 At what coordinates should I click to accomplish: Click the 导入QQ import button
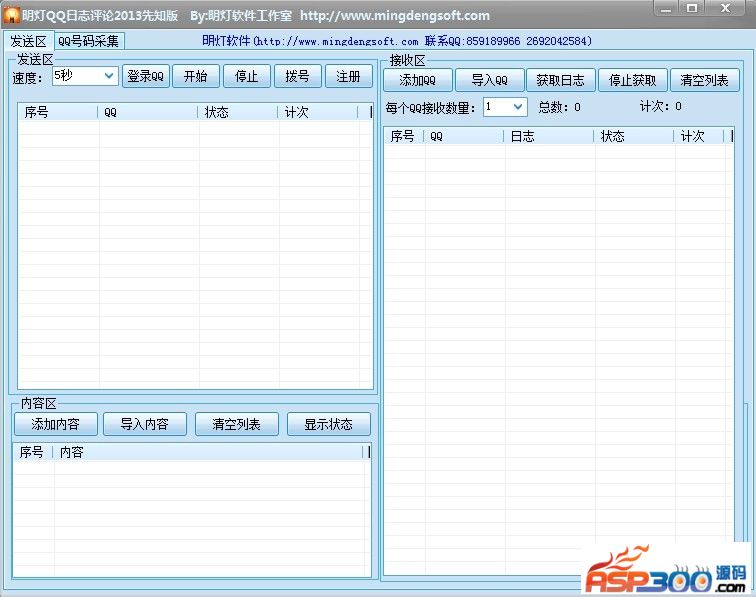(489, 80)
